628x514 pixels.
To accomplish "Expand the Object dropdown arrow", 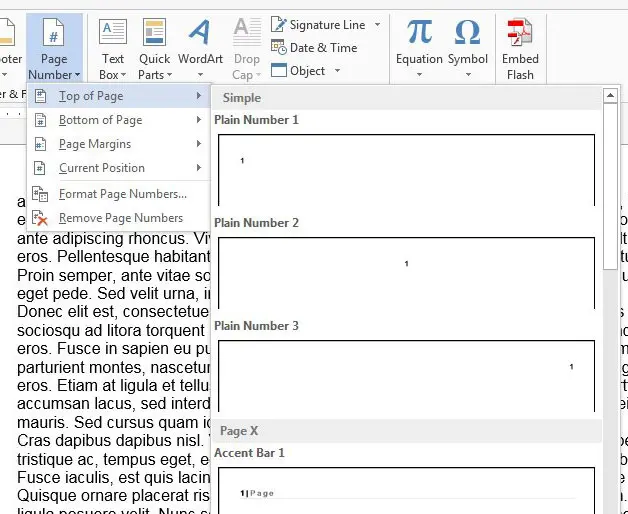I will [338, 70].
